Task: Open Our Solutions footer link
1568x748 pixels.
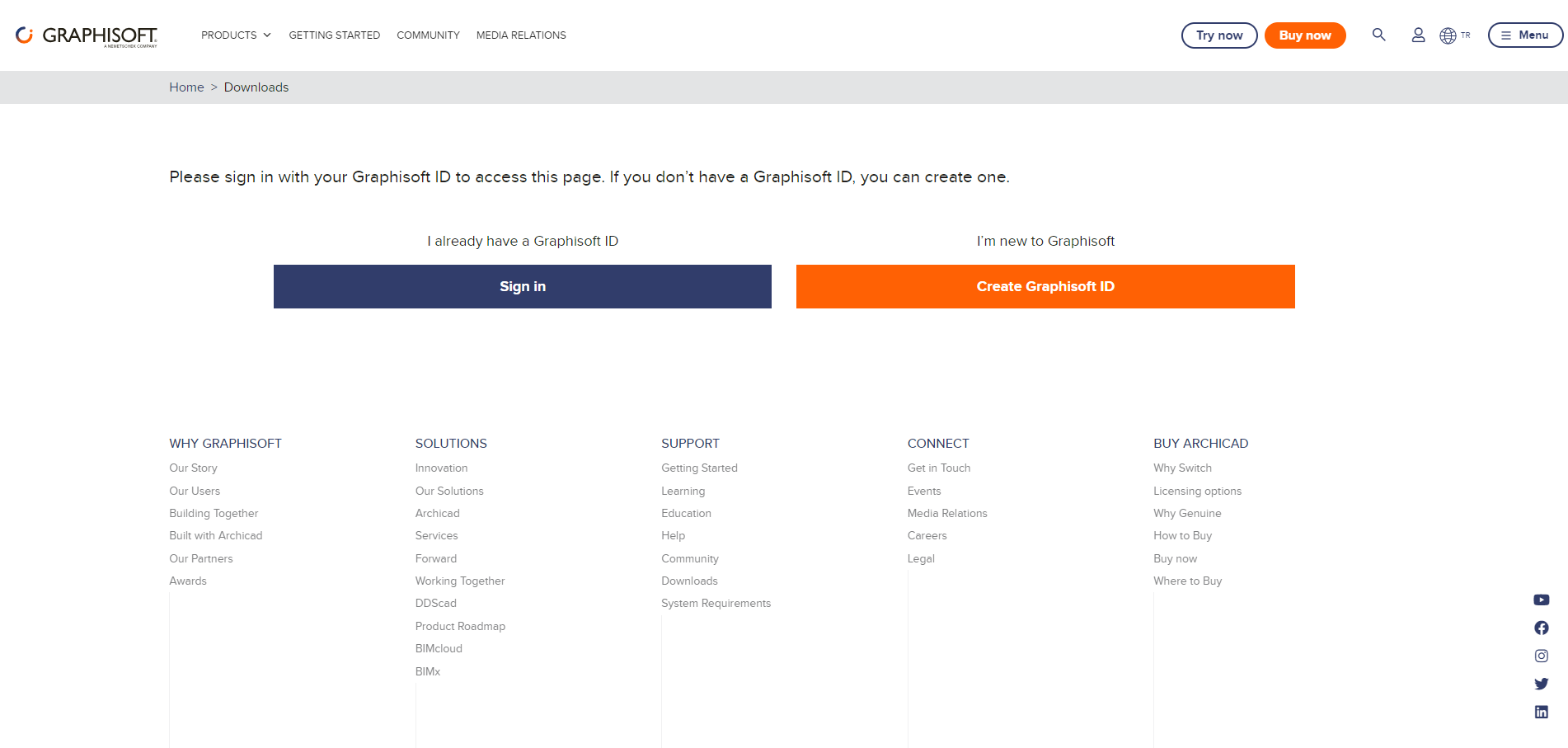Action: pos(449,491)
